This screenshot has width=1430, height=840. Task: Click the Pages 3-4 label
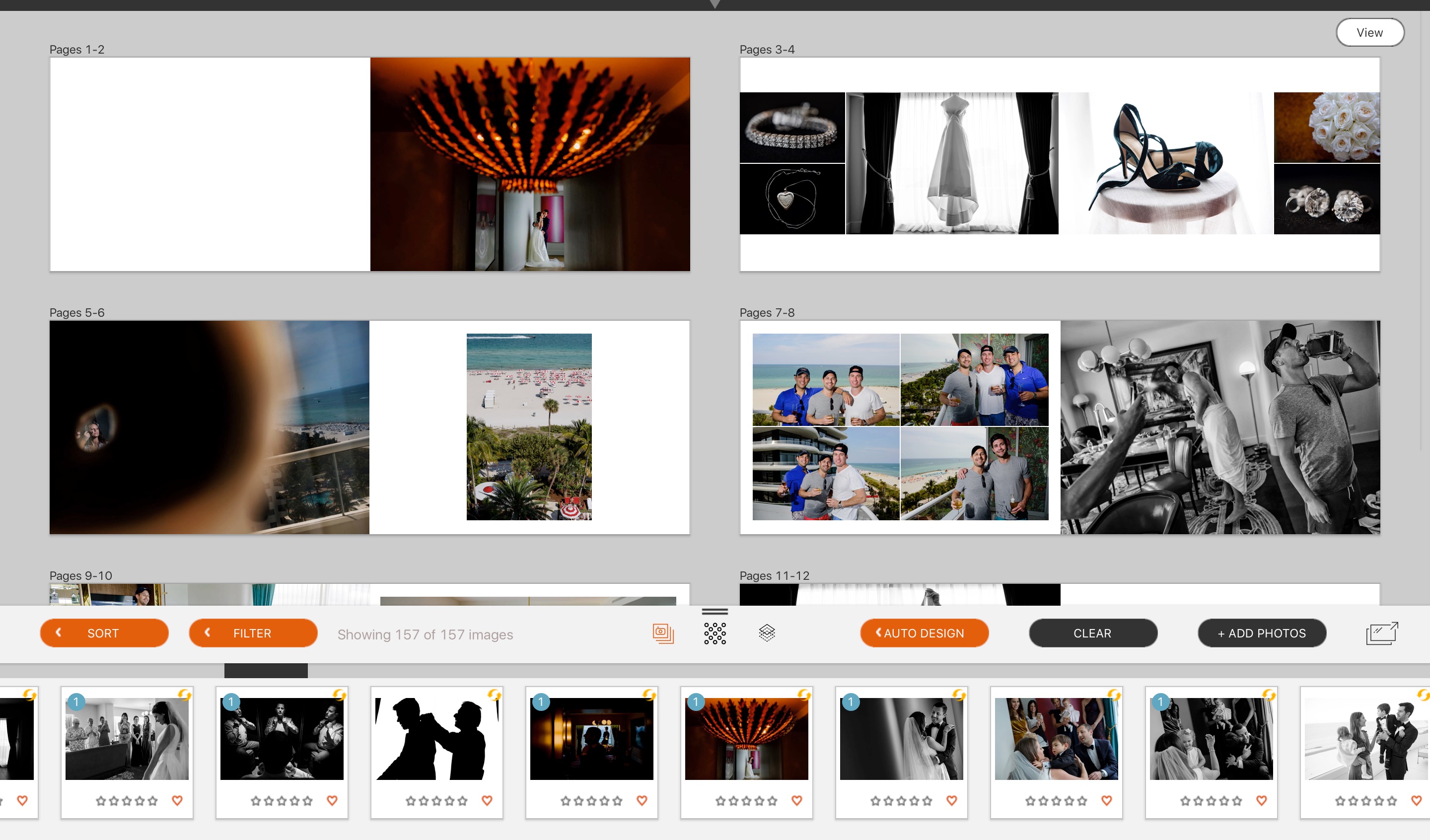[x=767, y=49]
